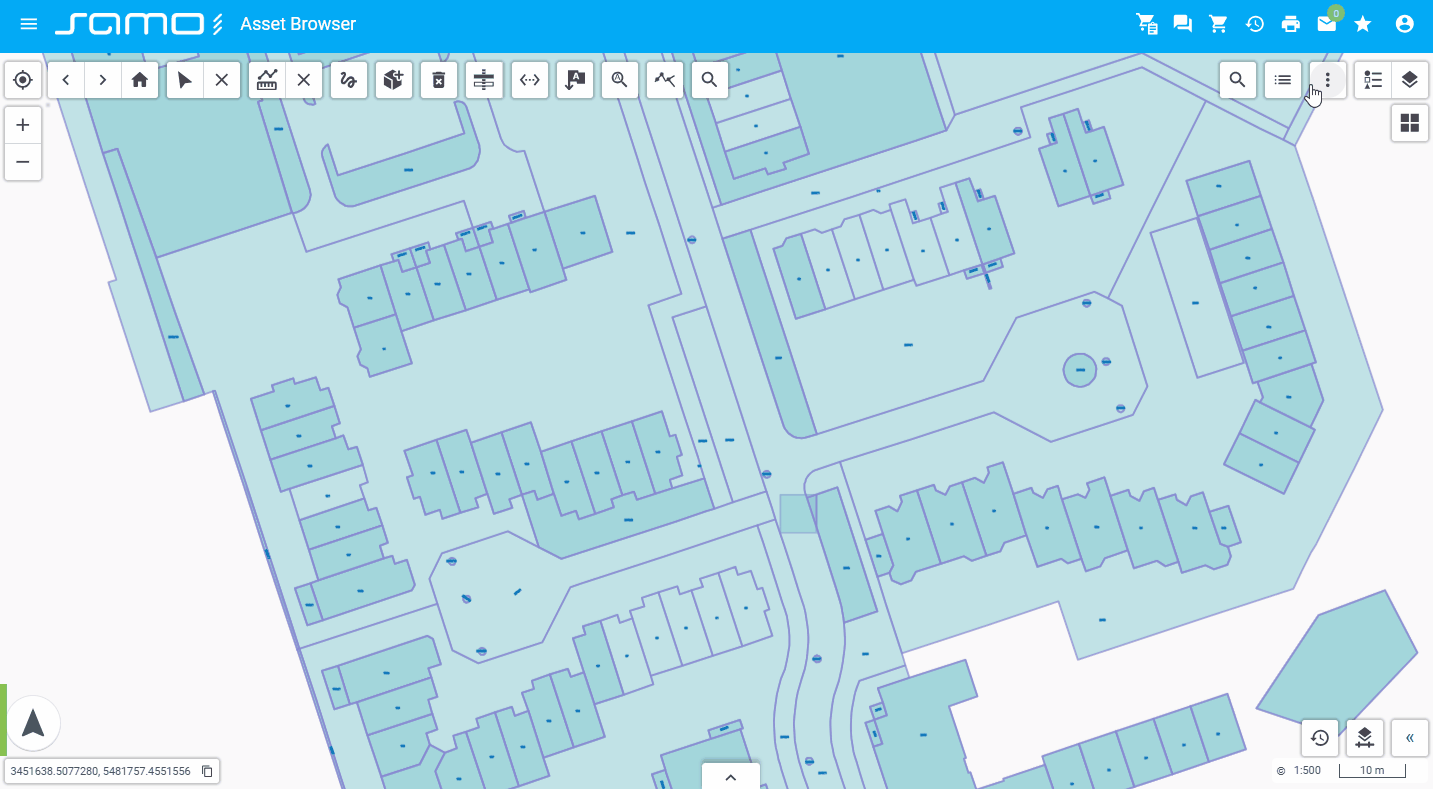Select the freehand squiggle drawing tool
The image size is (1433, 789).
point(349,80)
